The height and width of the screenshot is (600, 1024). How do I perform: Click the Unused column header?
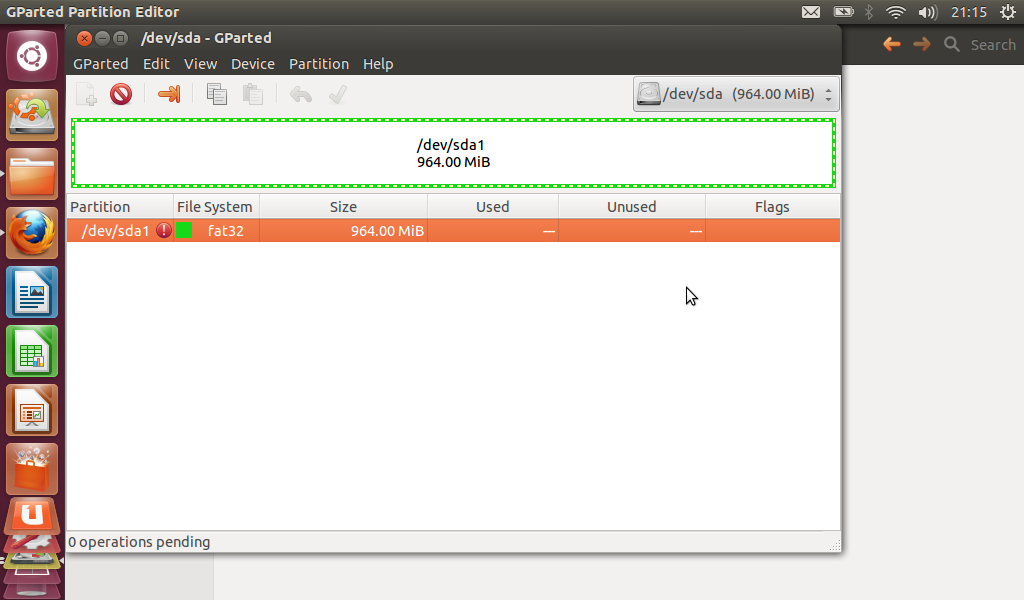(631, 207)
